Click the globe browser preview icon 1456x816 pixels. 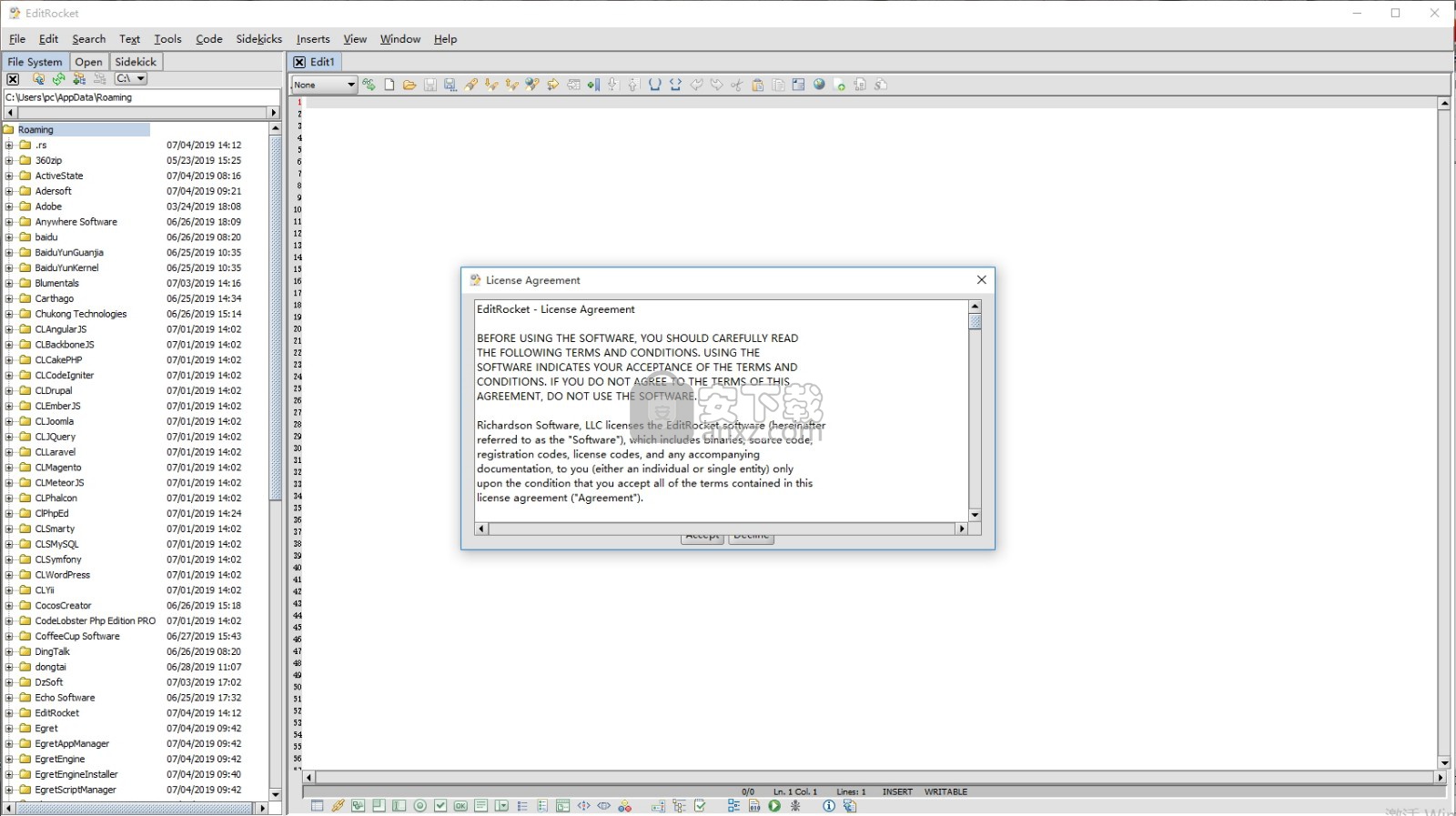coord(819,85)
